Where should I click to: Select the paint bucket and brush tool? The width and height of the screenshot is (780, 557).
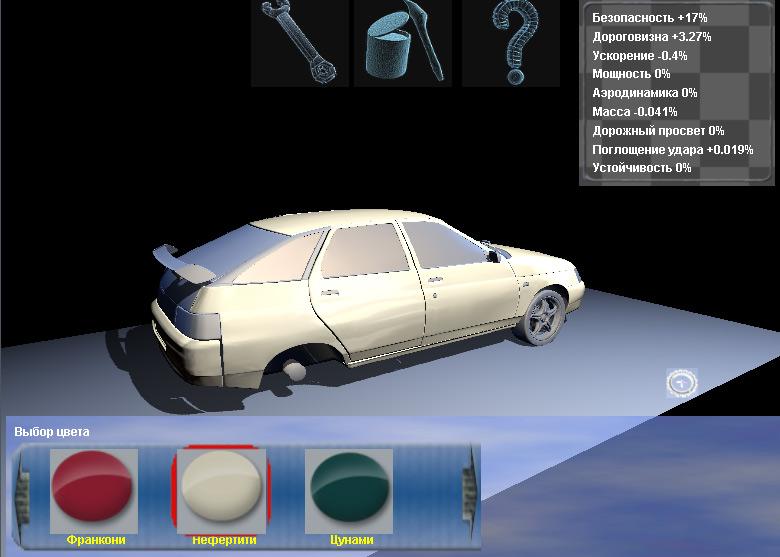pyautogui.click(x=403, y=42)
